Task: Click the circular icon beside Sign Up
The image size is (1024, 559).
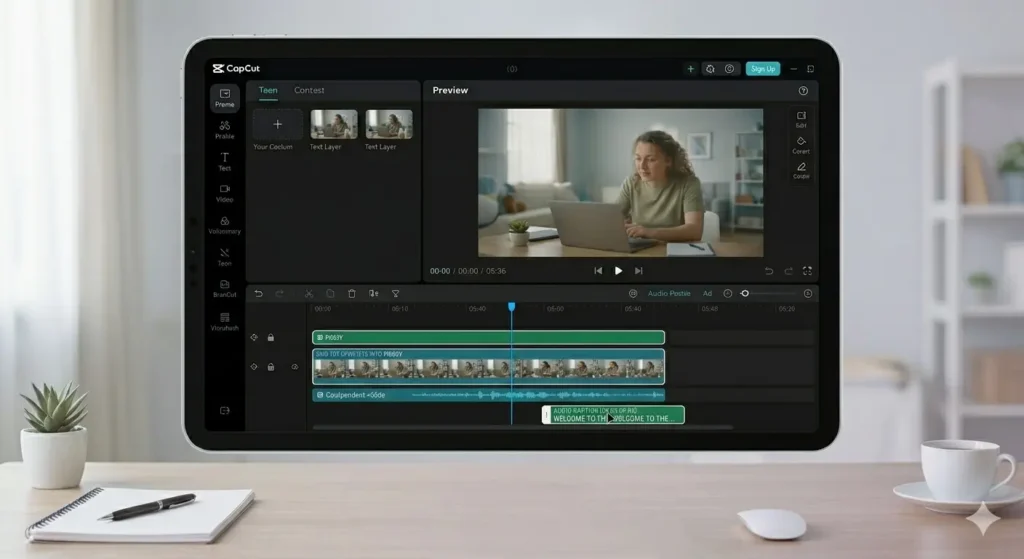Action: [x=729, y=69]
